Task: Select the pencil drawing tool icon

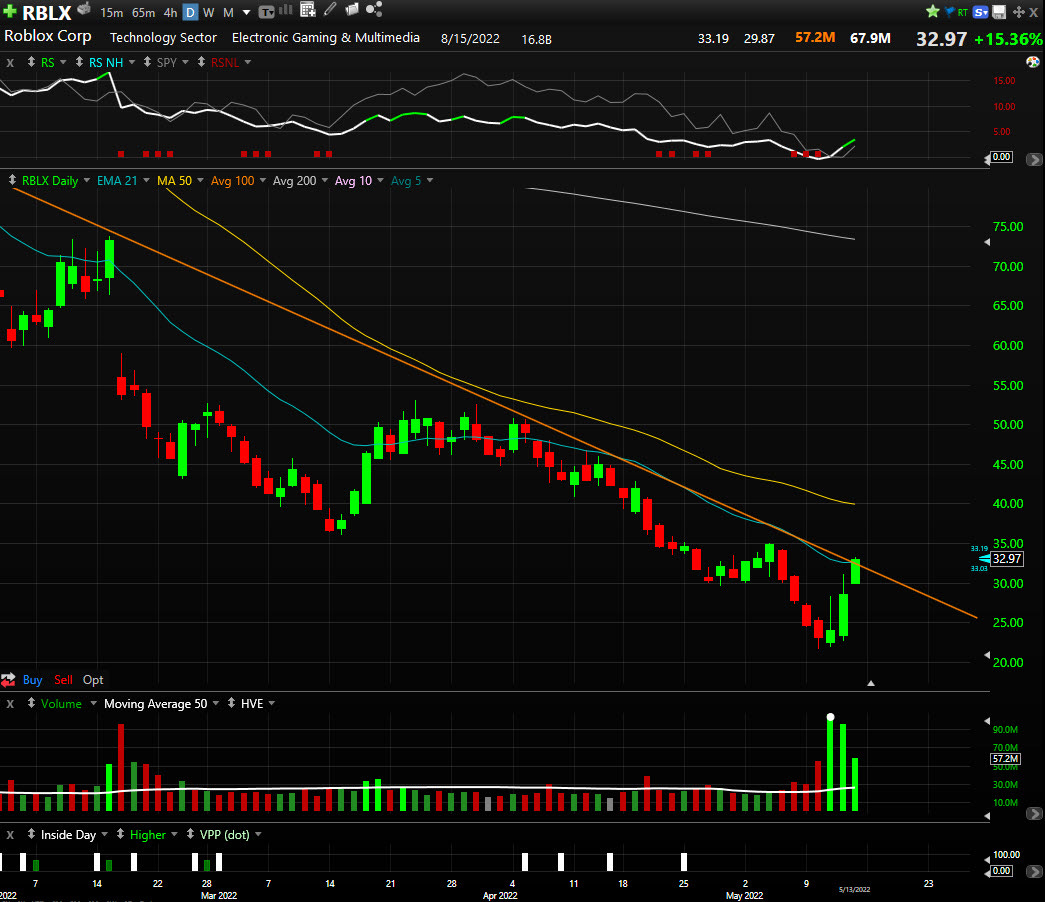Action: [x=330, y=9]
